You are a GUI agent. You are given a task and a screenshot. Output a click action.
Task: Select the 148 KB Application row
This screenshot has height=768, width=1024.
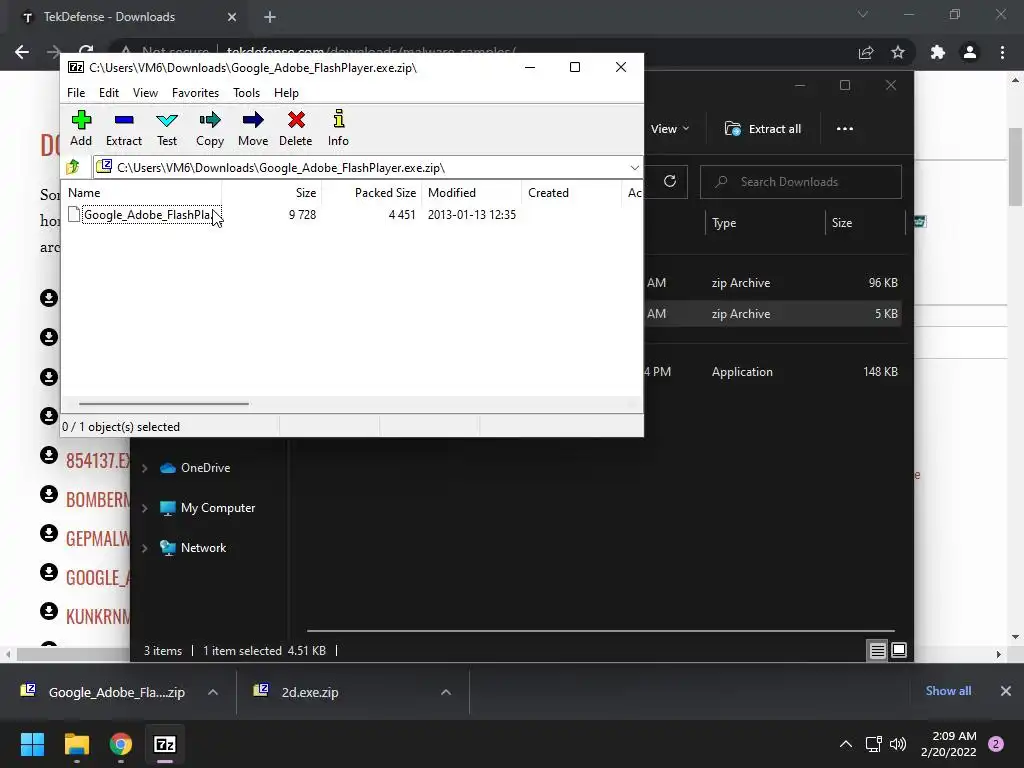coord(773,372)
